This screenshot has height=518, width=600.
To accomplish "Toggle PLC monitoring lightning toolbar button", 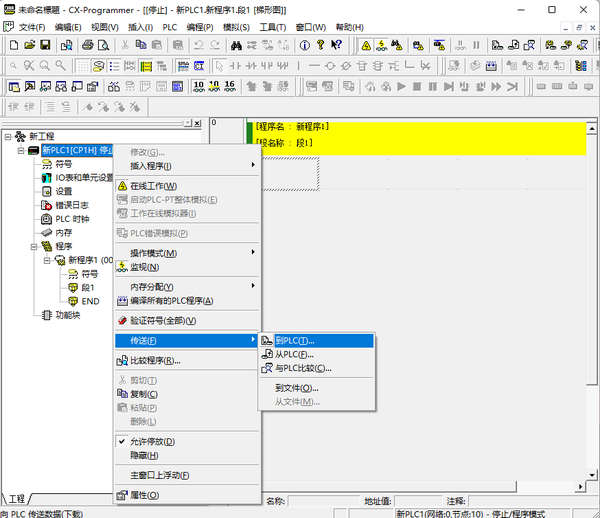I will 382,46.
